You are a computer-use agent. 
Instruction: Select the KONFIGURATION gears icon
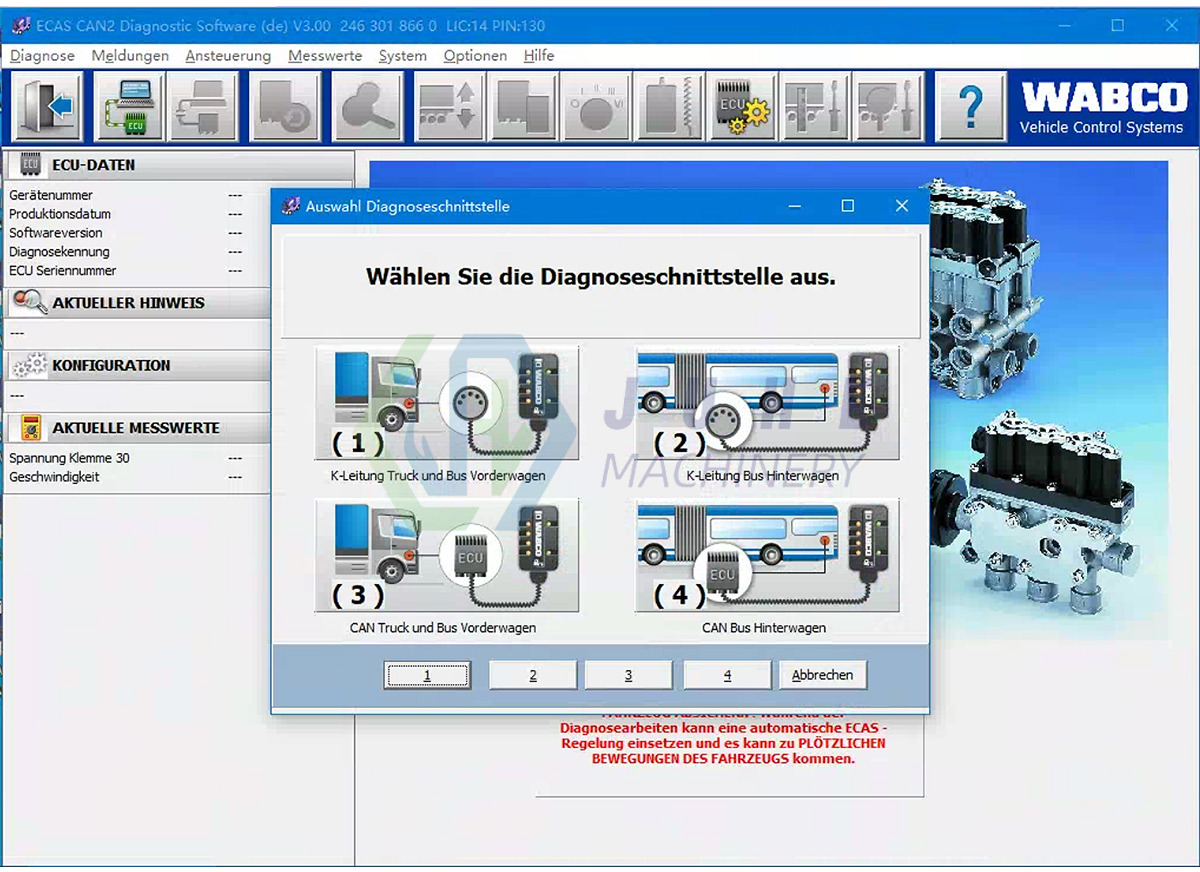click(27, 365)
